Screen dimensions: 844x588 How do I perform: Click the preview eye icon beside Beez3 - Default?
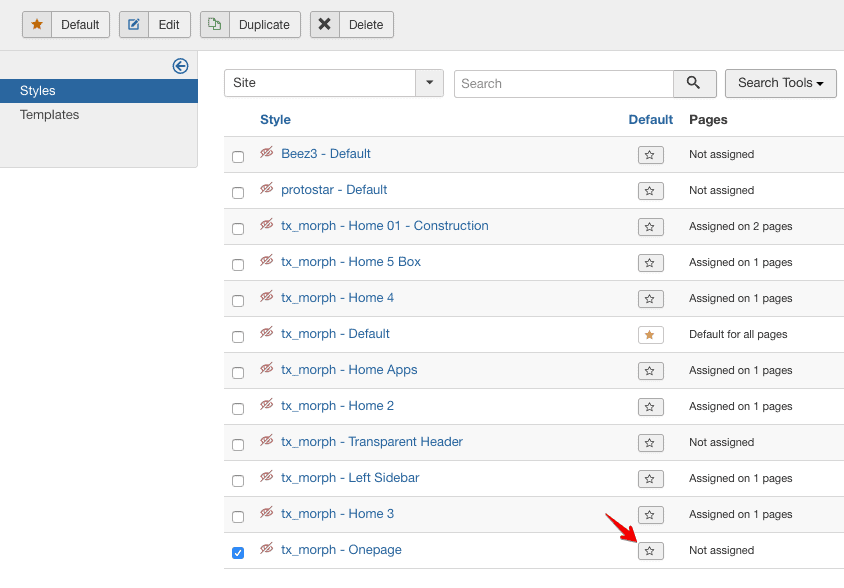click(267, 152)
